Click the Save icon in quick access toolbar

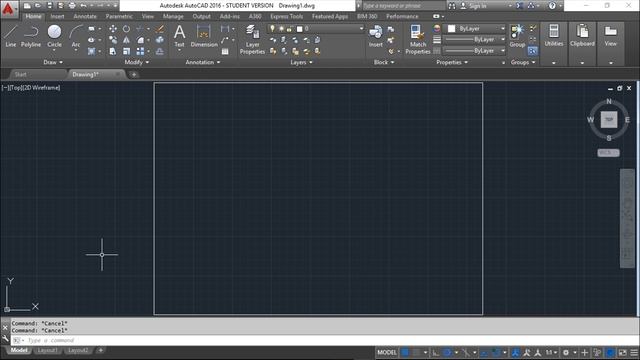tap(49, 6)
